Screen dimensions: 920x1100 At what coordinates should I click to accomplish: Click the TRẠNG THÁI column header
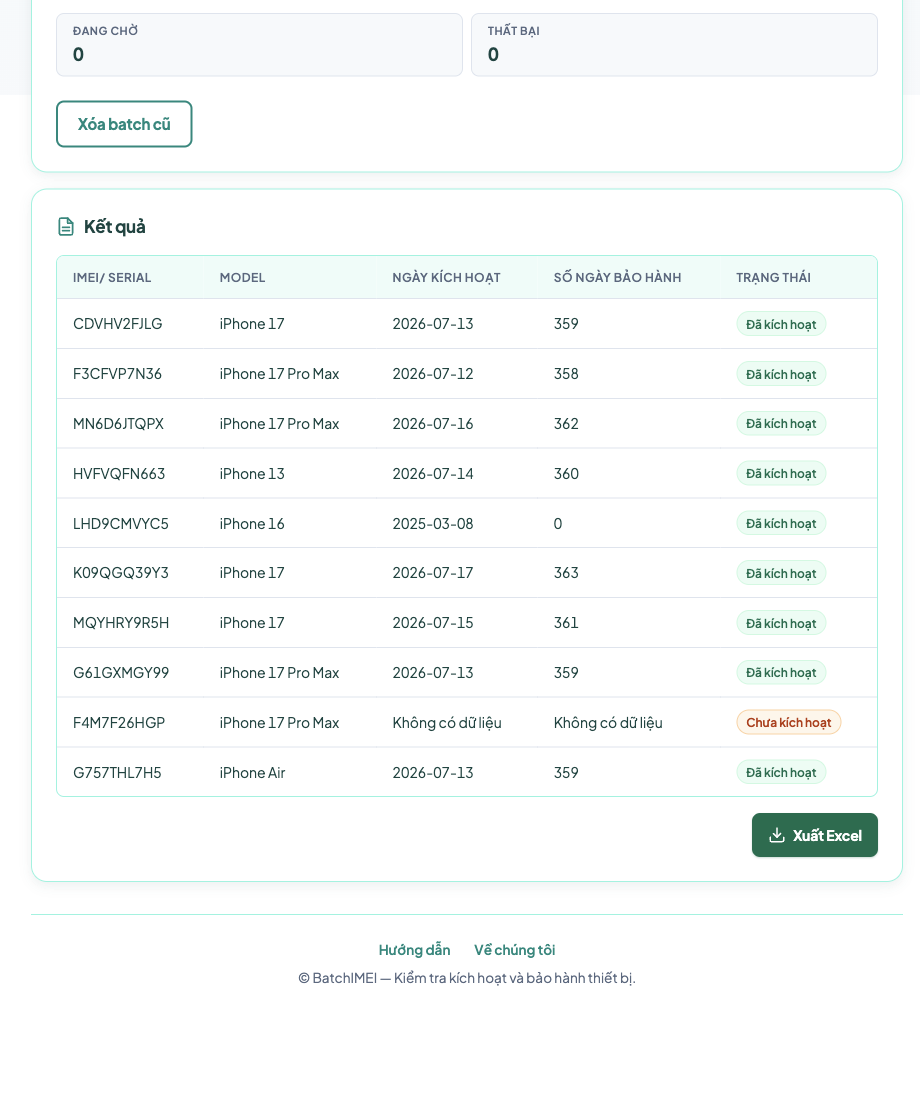pos(773,277)
